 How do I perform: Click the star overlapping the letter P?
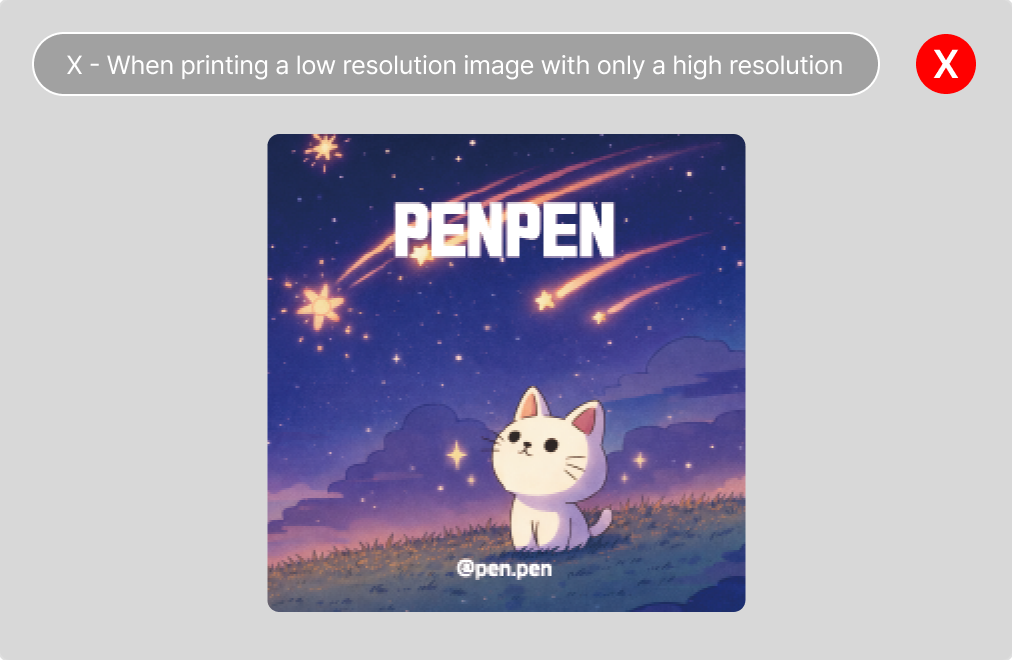click(x=422, y=254)
